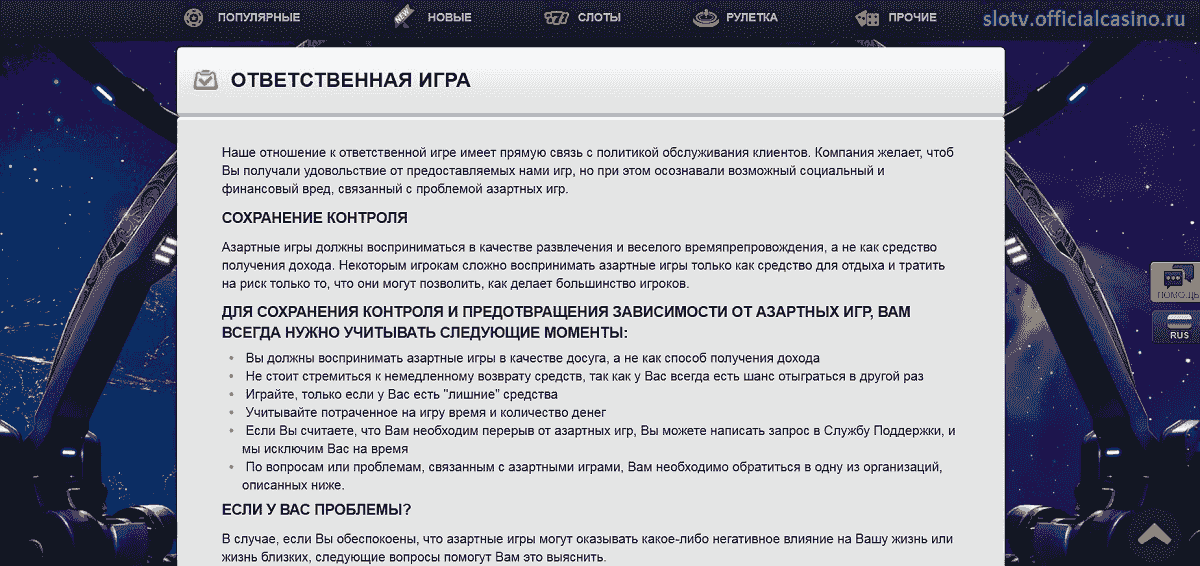Screen dimensions: 1200x566
Task: Click the scroll-to-top arrow
Action: (x=1155, y=536)
